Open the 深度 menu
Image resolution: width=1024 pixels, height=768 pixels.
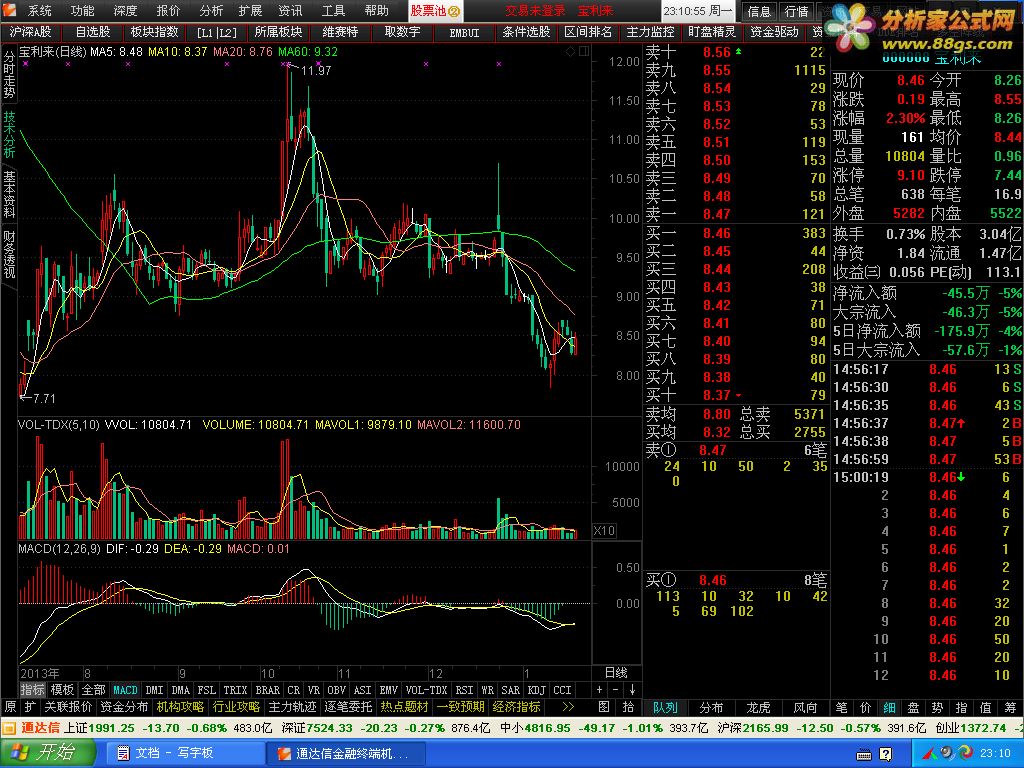click(x=125, y=10)
